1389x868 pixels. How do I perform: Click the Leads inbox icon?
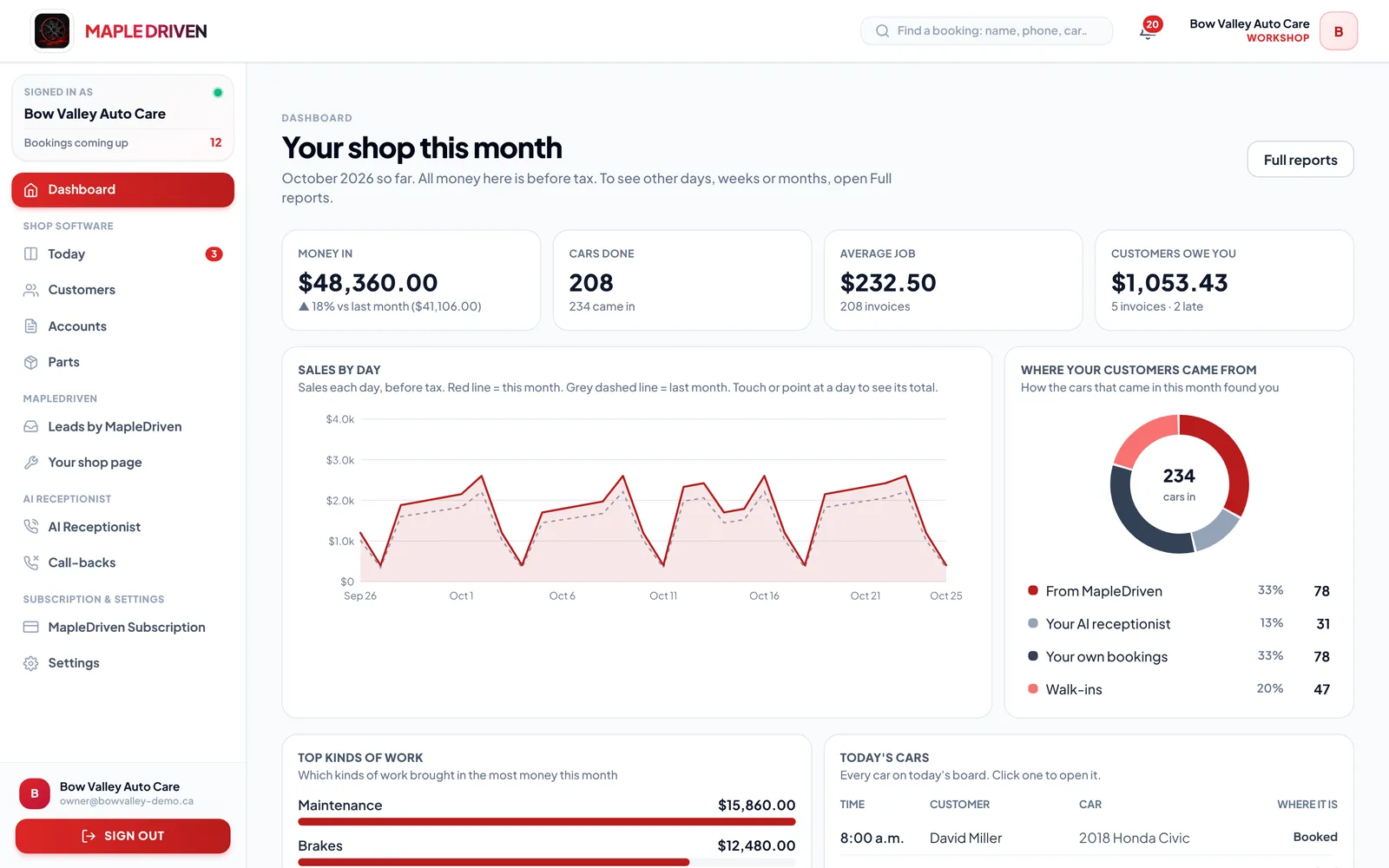[31, 427]
